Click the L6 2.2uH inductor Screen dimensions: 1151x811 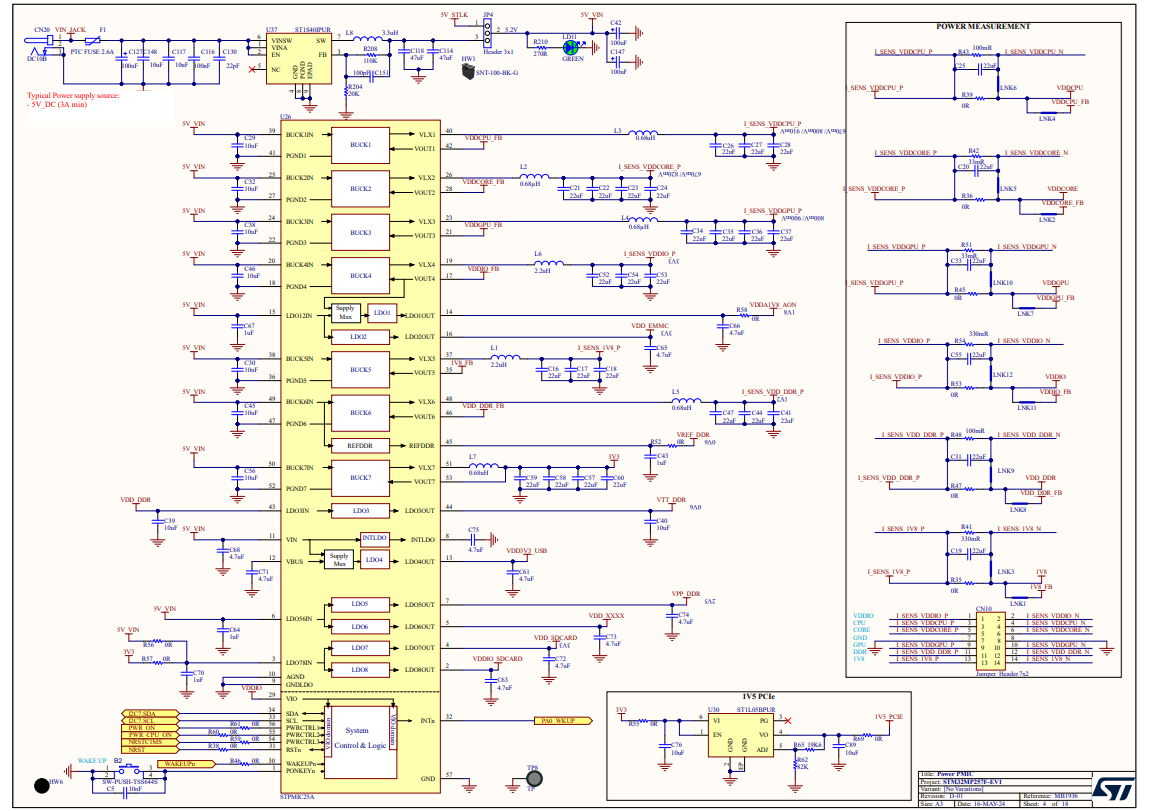click(x=549, y=263)
